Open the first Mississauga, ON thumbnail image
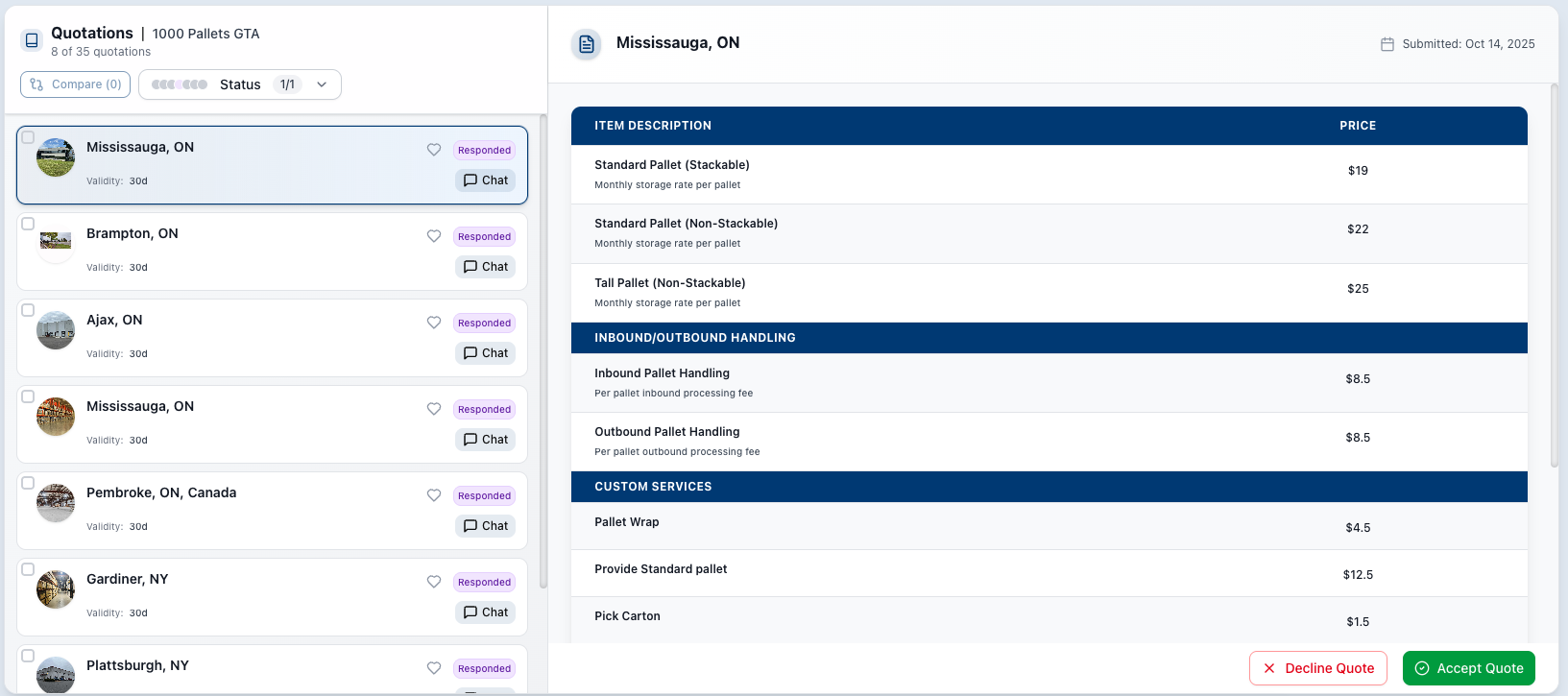The height and width of the screenshot is (696, 1568). click(56, 157)
